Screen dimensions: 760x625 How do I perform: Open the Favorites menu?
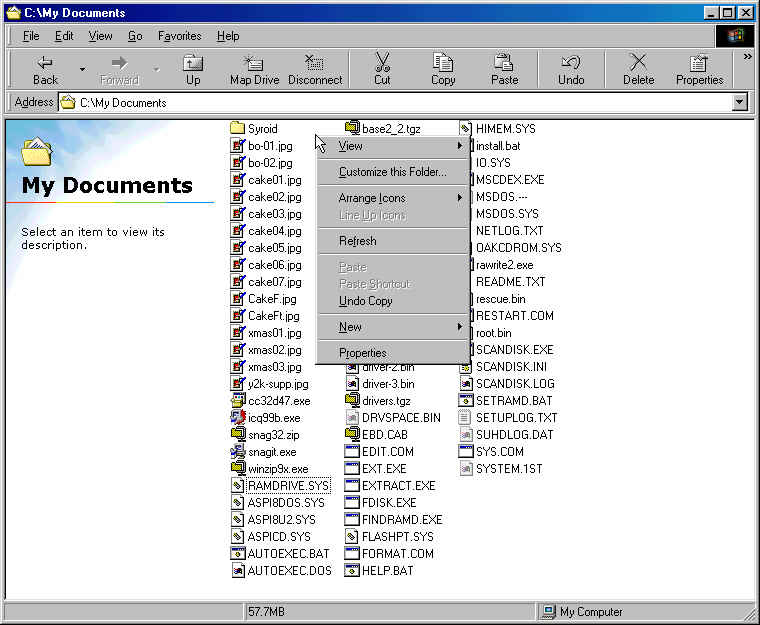click(x=179, y=36)
